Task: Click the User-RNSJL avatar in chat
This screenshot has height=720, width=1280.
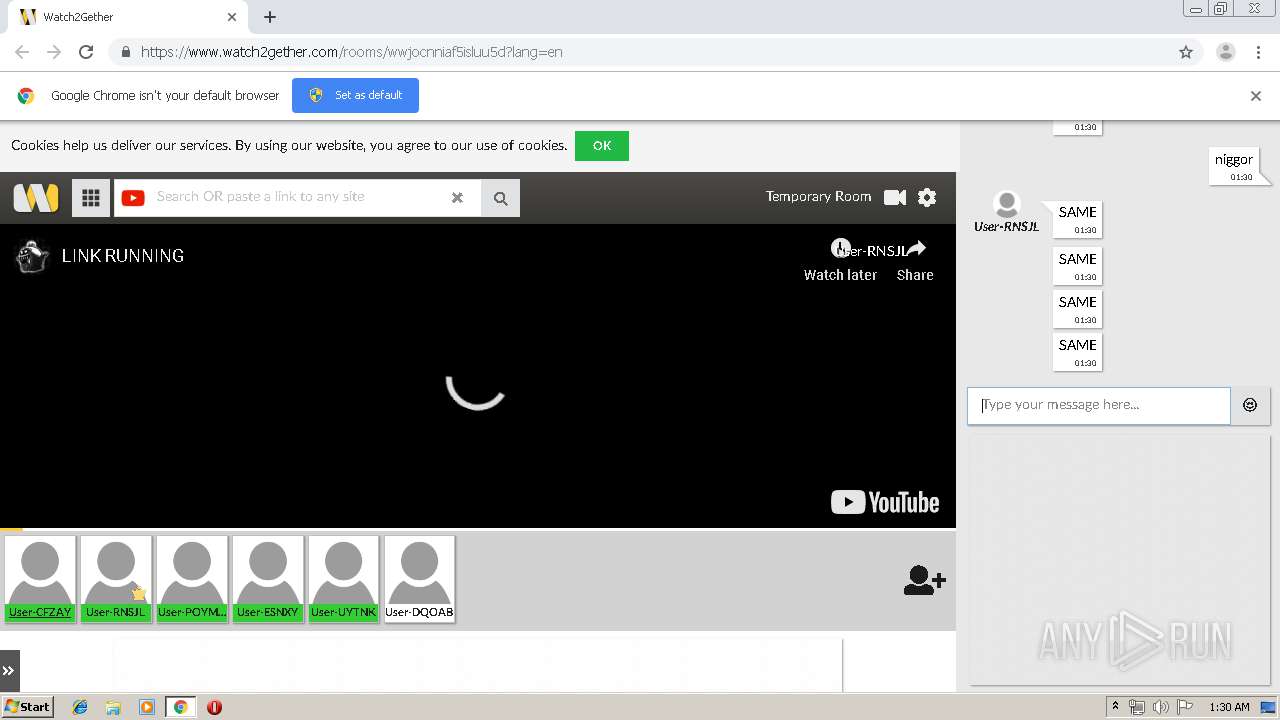Action: pos(1007,204)
